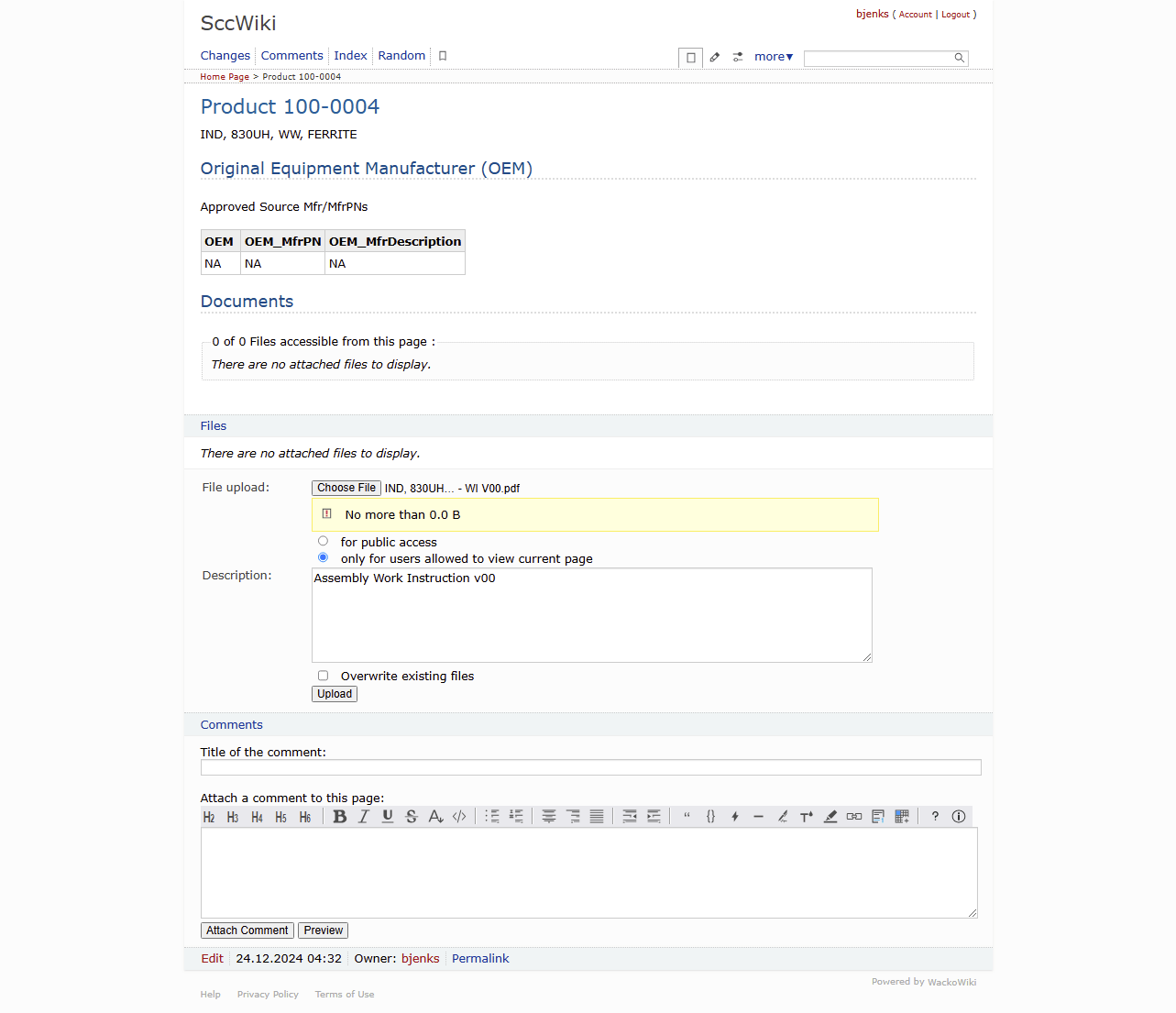1176x1013 pixels.
Task: Expand the 'more' dropdown menu
Action: coord(773,57)
